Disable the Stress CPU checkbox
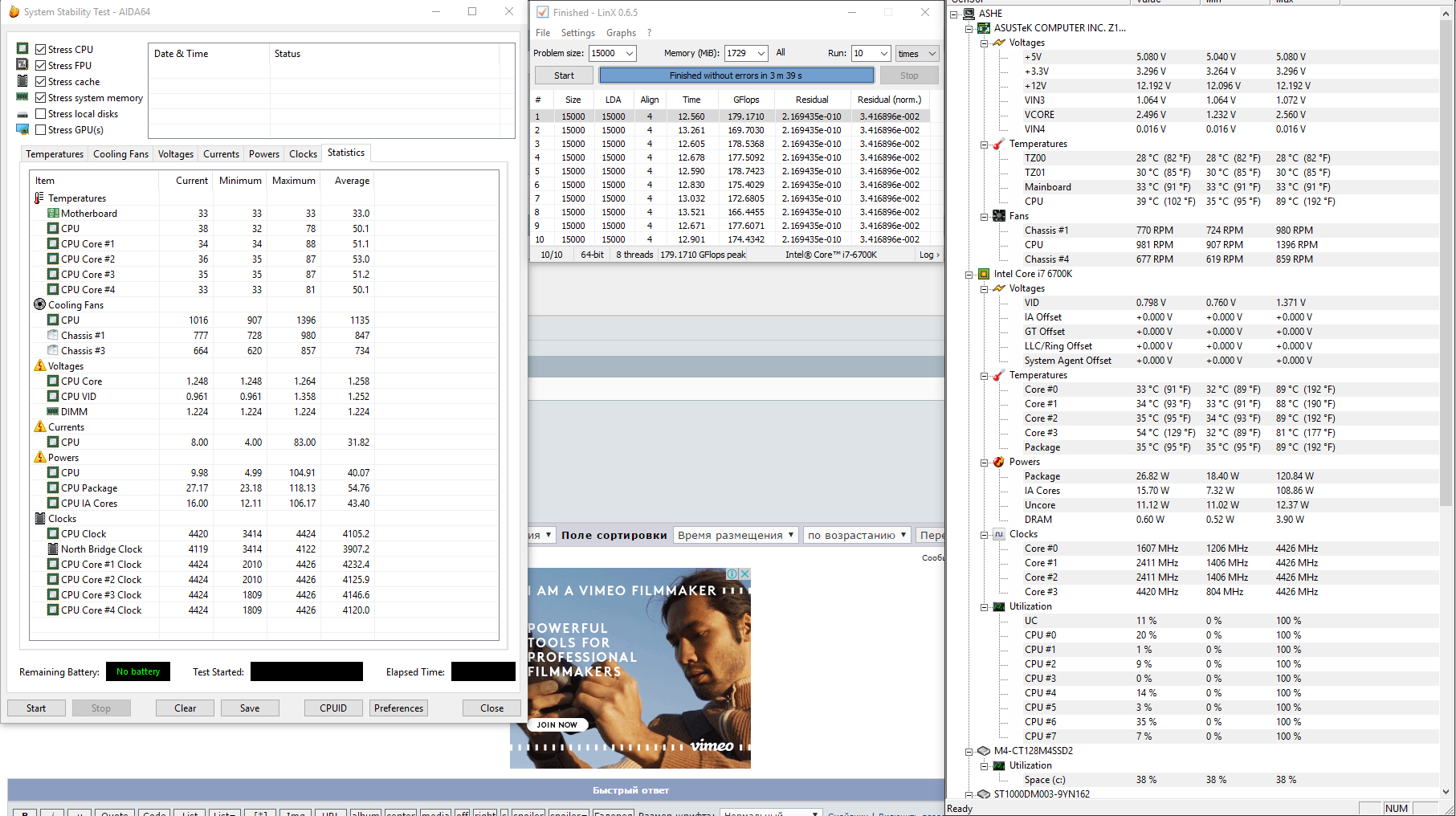The width and height of the screenshot is (1456, 816). coord(40,49)
